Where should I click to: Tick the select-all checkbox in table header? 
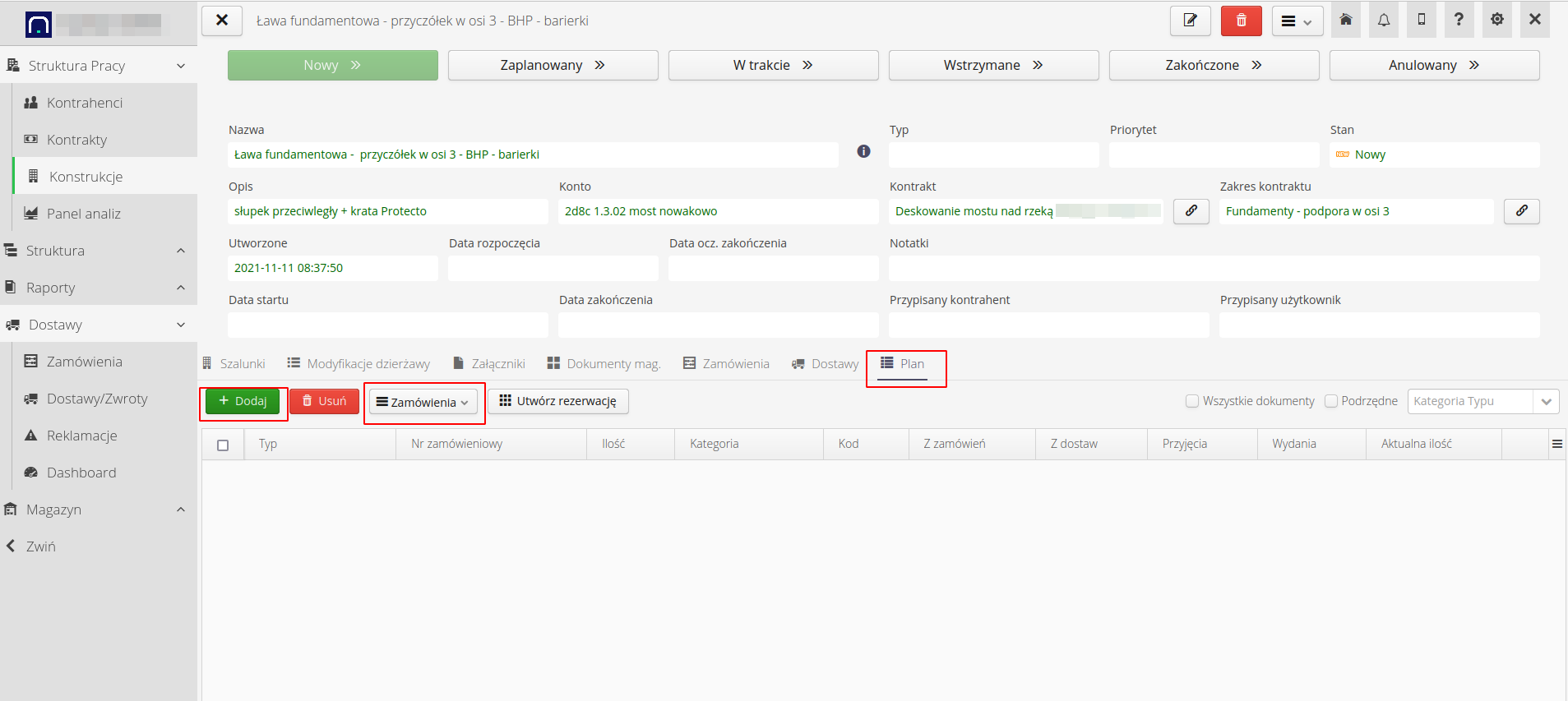click(x=223, y=445)
